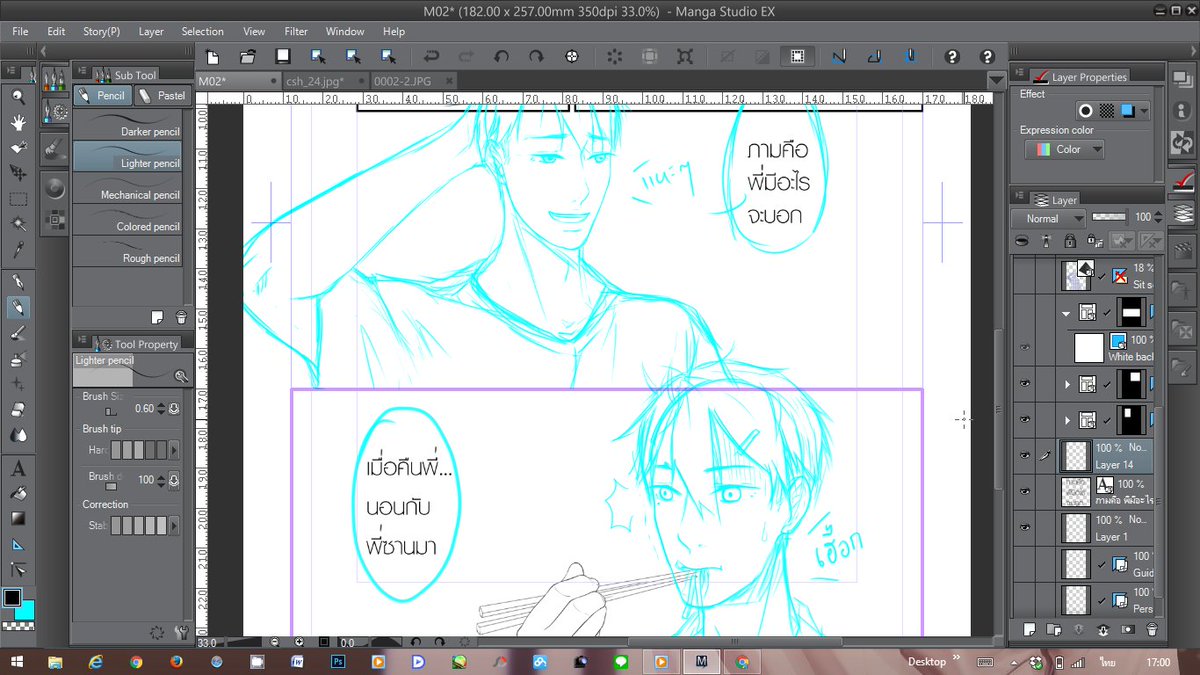Select the Zoom magnifier tool

18,97
